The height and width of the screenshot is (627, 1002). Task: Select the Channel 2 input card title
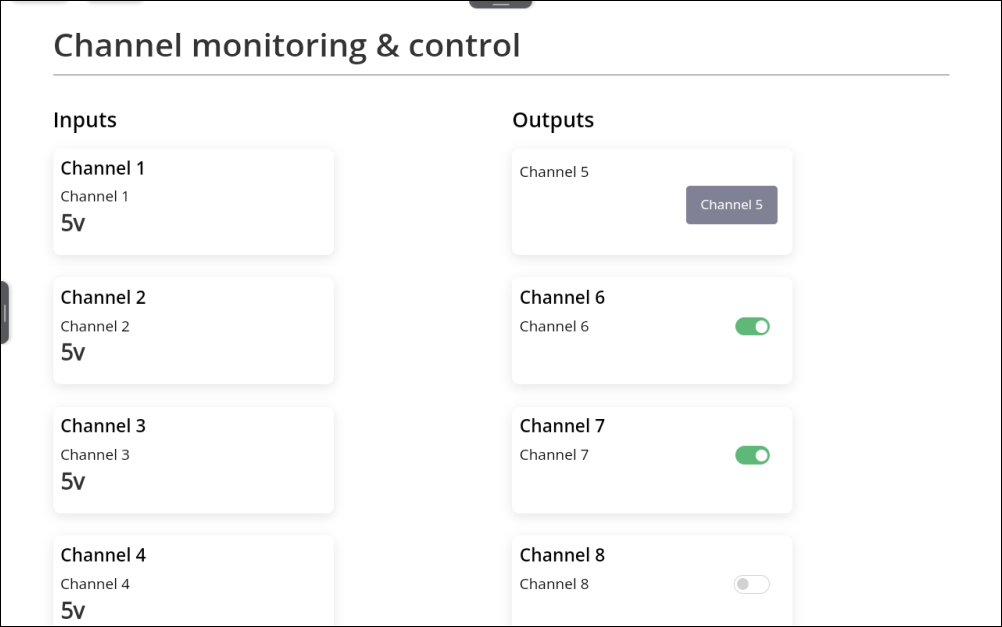103,297
